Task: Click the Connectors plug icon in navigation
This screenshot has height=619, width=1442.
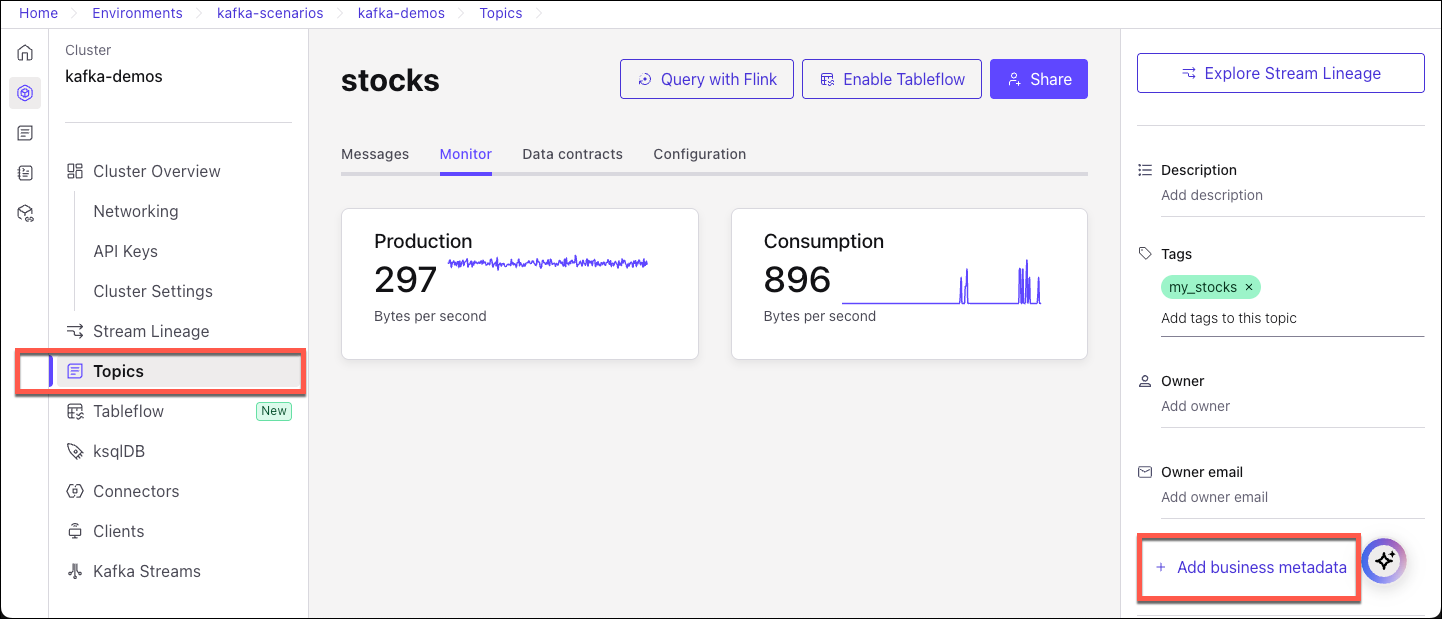Action: 75,491
